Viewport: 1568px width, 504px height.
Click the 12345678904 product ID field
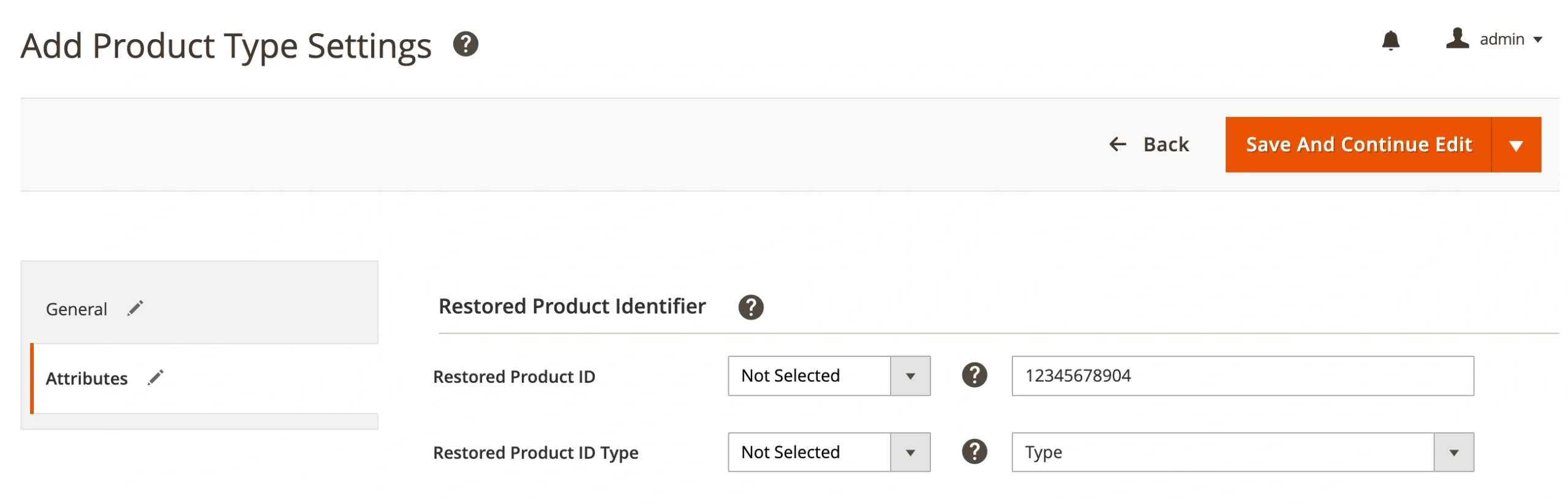[1242, 375]
